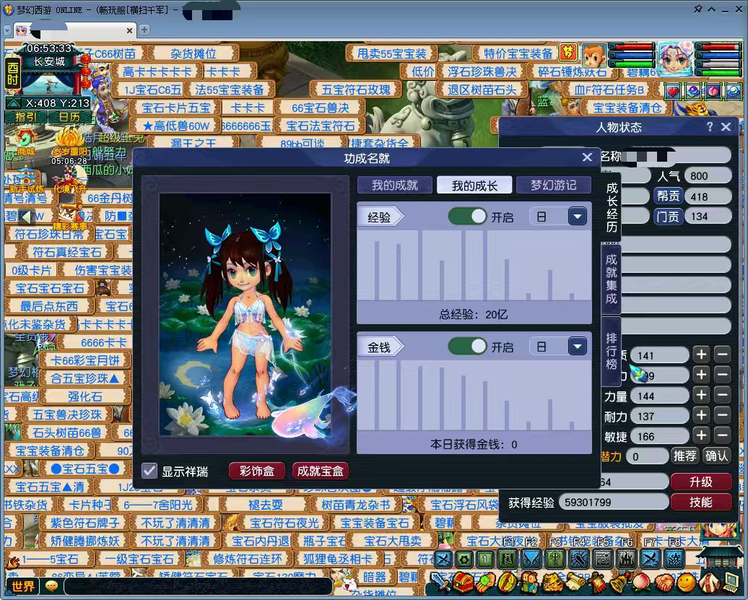Click the character costume preview image
The width and height of the screenshot is (748, 600).
pyautogui.click(x=245, y=315)
